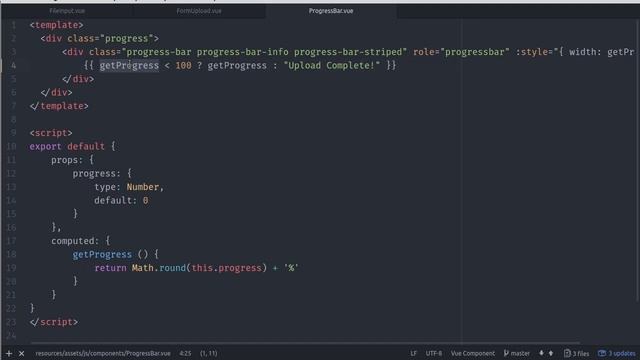Click the "export default" statement
Viewport: 640px width, 360px height.
click(x=67, y=147)
